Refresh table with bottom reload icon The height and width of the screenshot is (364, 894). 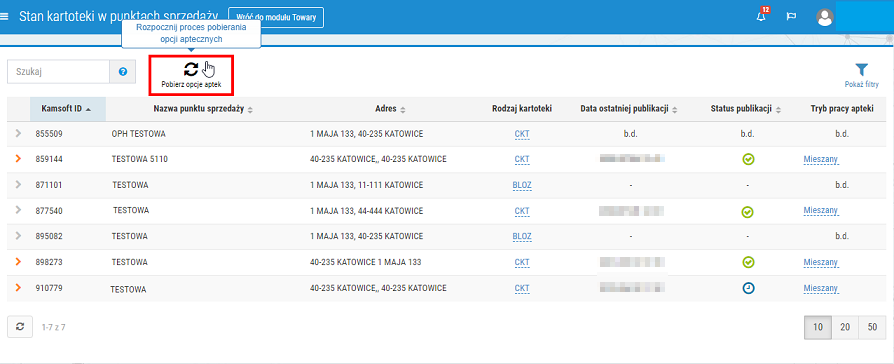click(x=20, y=327)
